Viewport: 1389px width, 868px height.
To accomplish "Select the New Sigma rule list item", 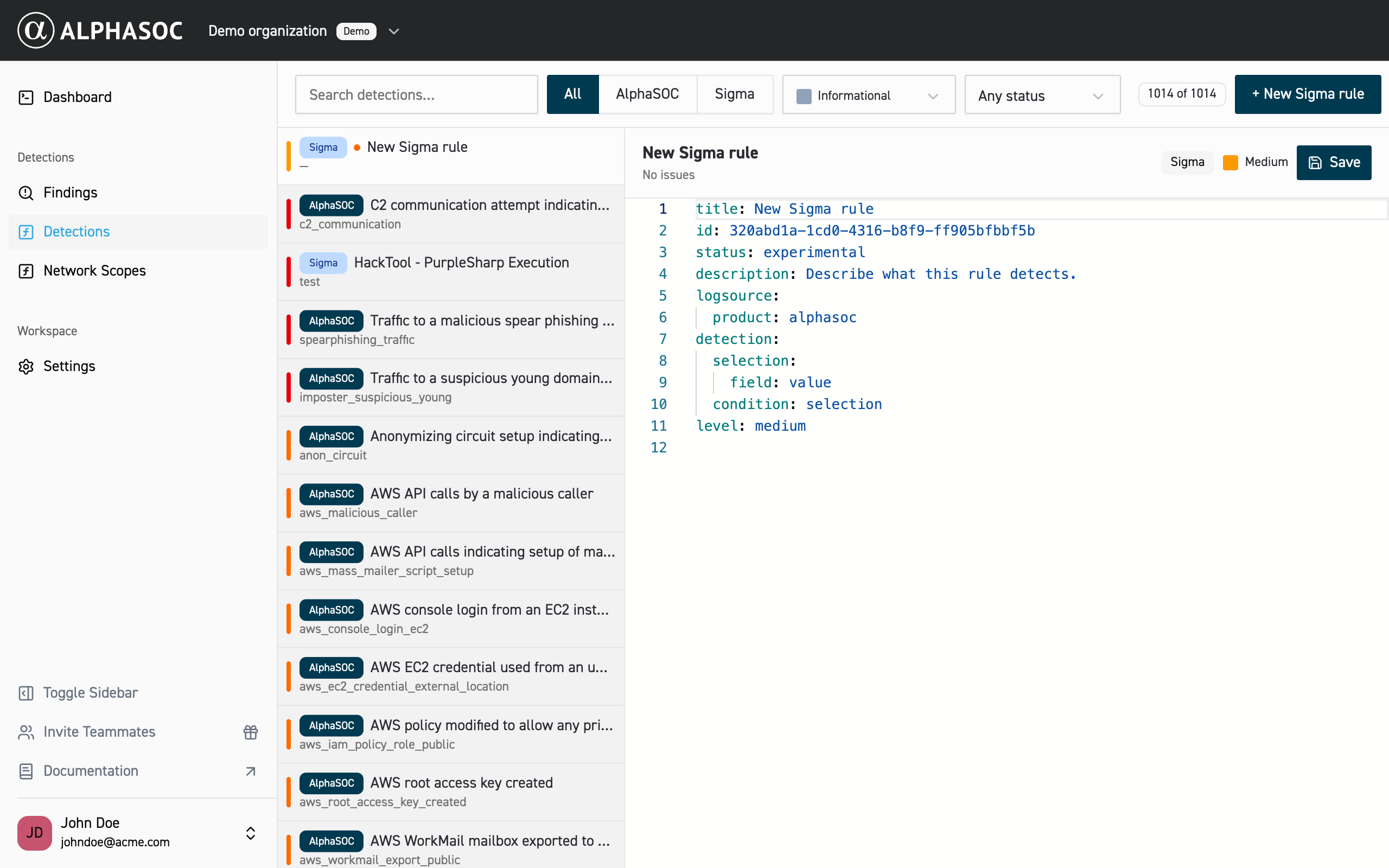I will point(451,156).
